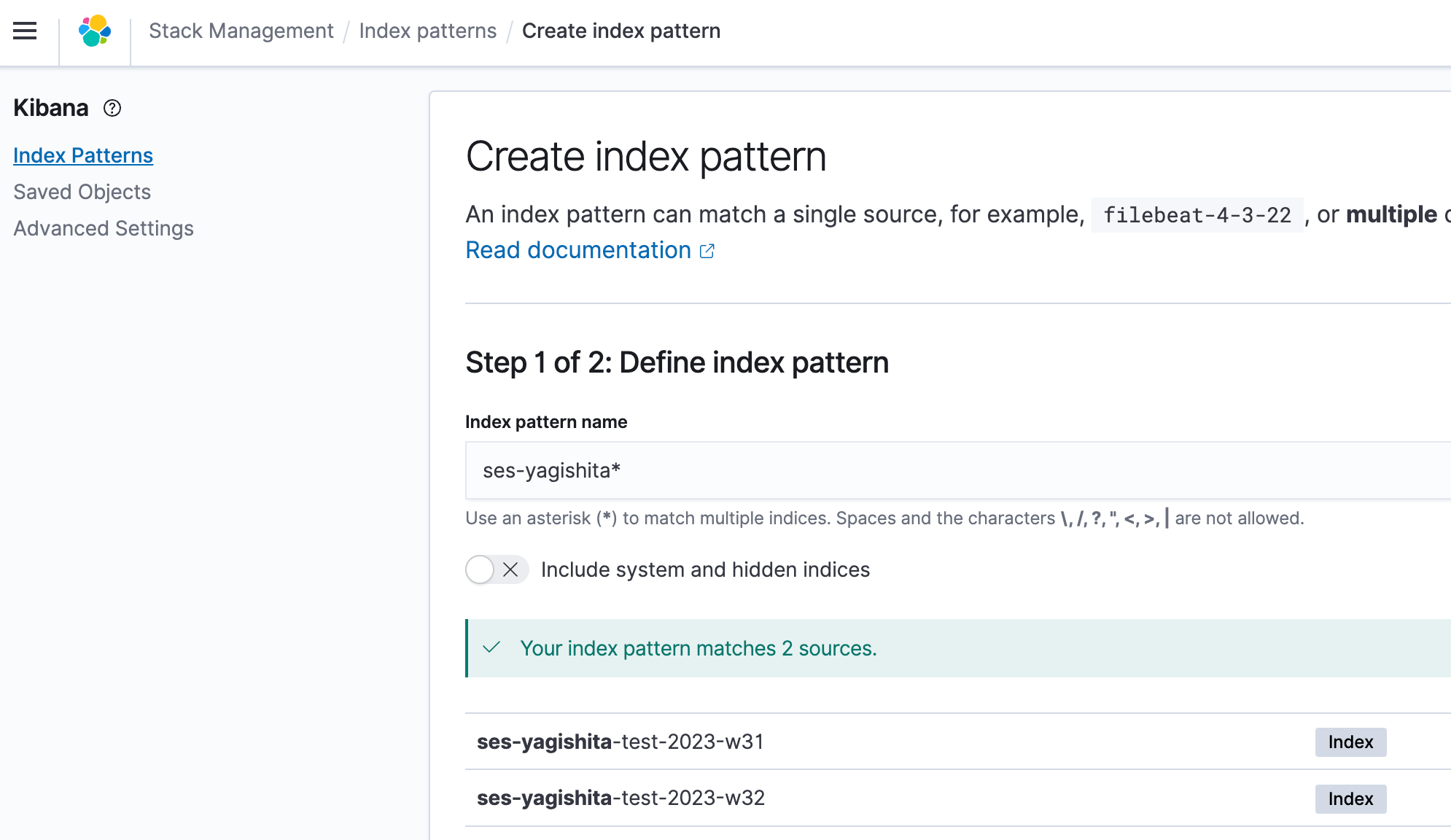
Task: Go to Index patterns breadcrumb
Action: click(x=427, y=31)
